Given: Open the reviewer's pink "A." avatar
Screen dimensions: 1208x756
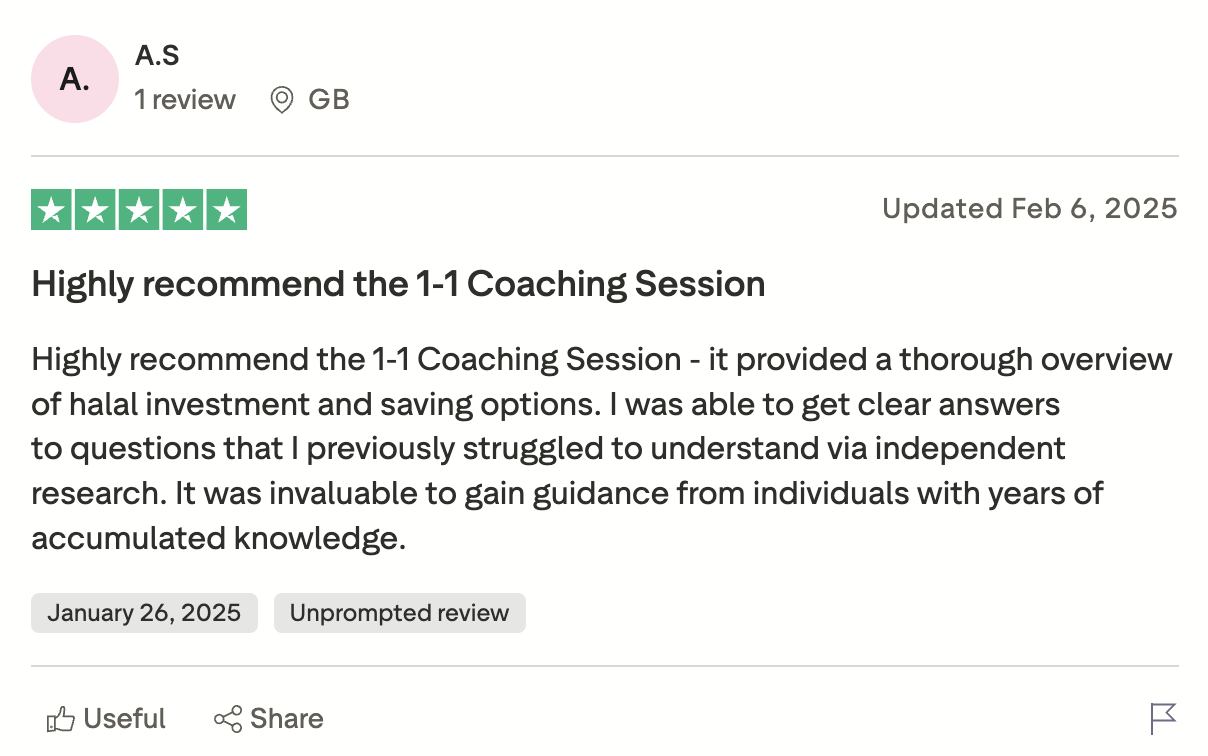Looking at the screenshot, I should click(x=76, y=79).
